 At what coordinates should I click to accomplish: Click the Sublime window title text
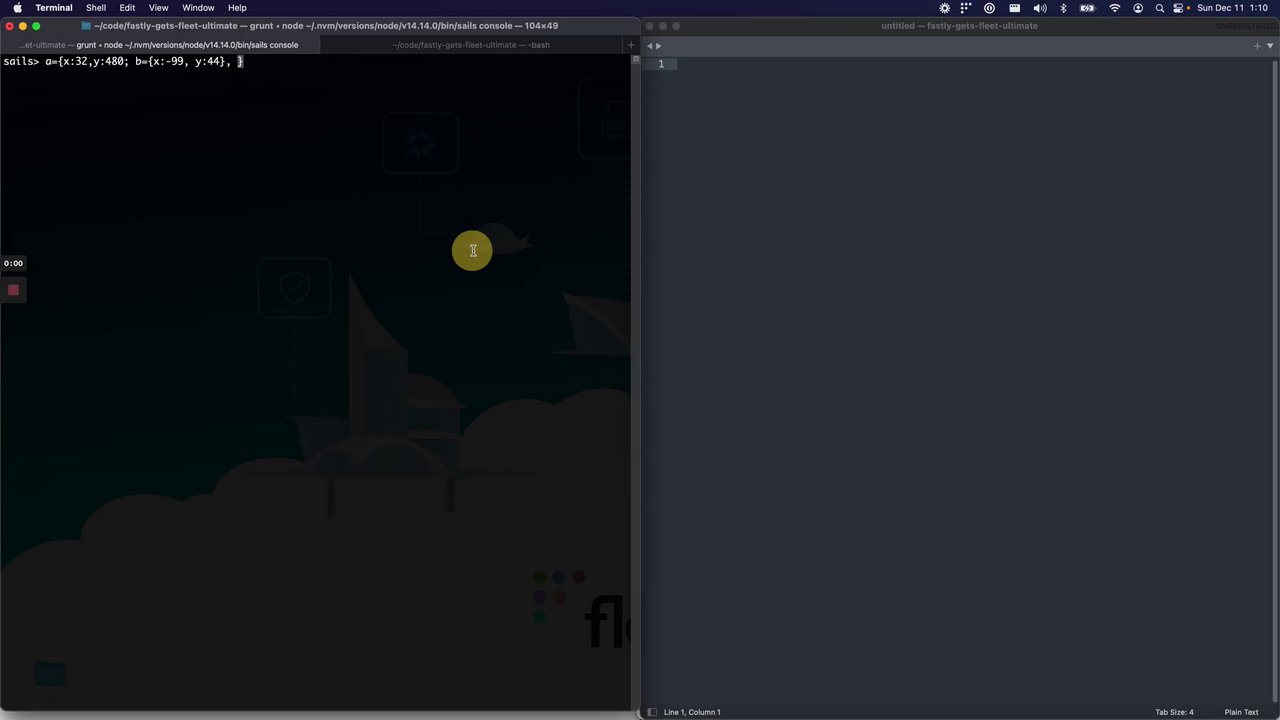pos(959,26)
